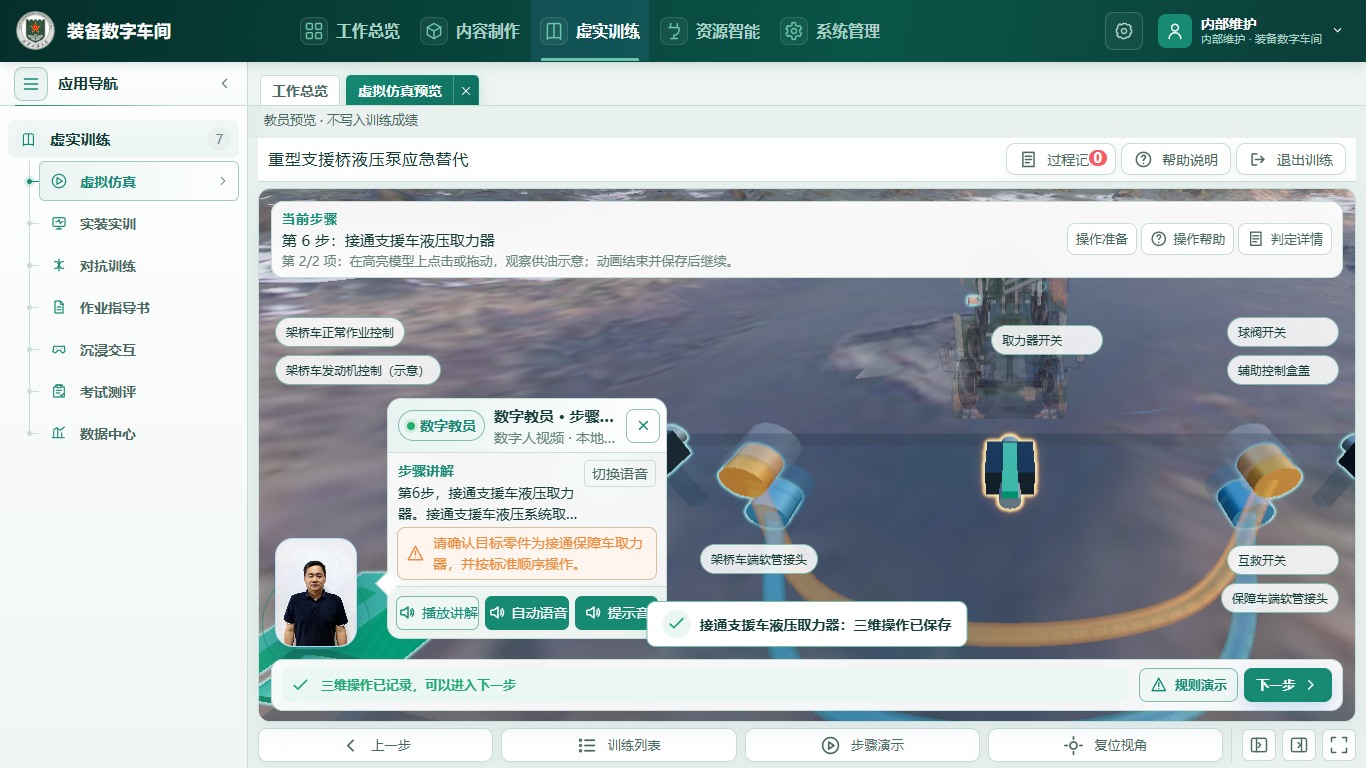Click the 退出训练 button

[1291, 160]
